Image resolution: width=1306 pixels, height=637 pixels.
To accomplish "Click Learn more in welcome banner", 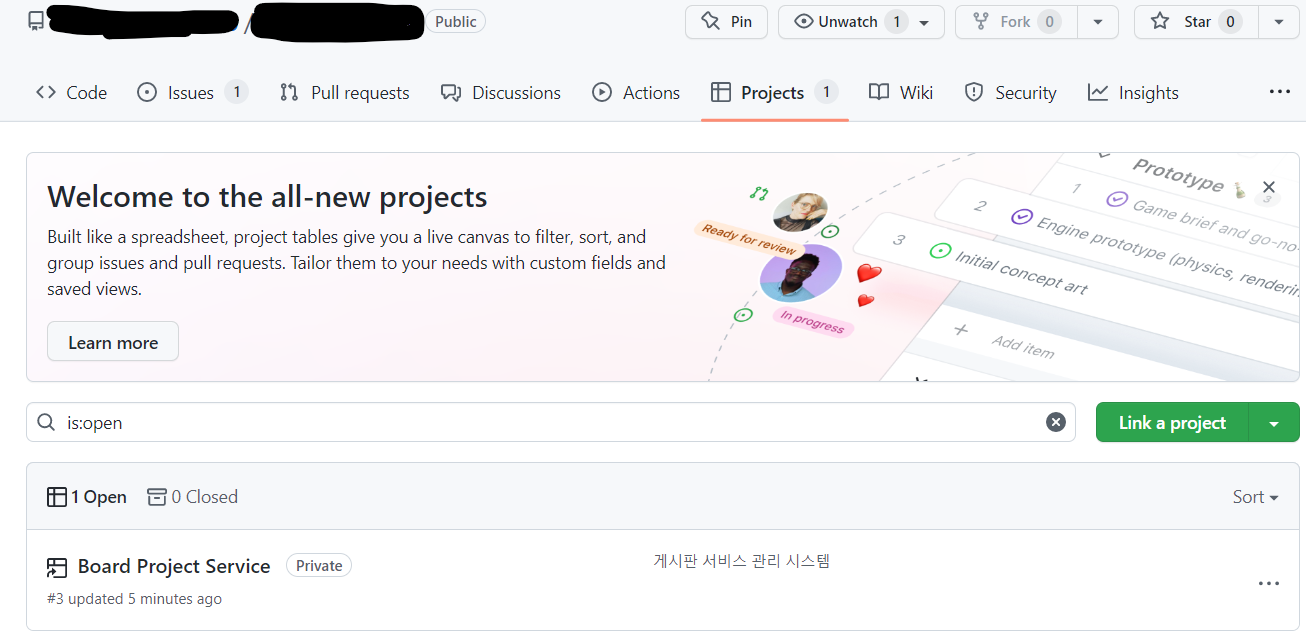I will (x=113, y=342).
